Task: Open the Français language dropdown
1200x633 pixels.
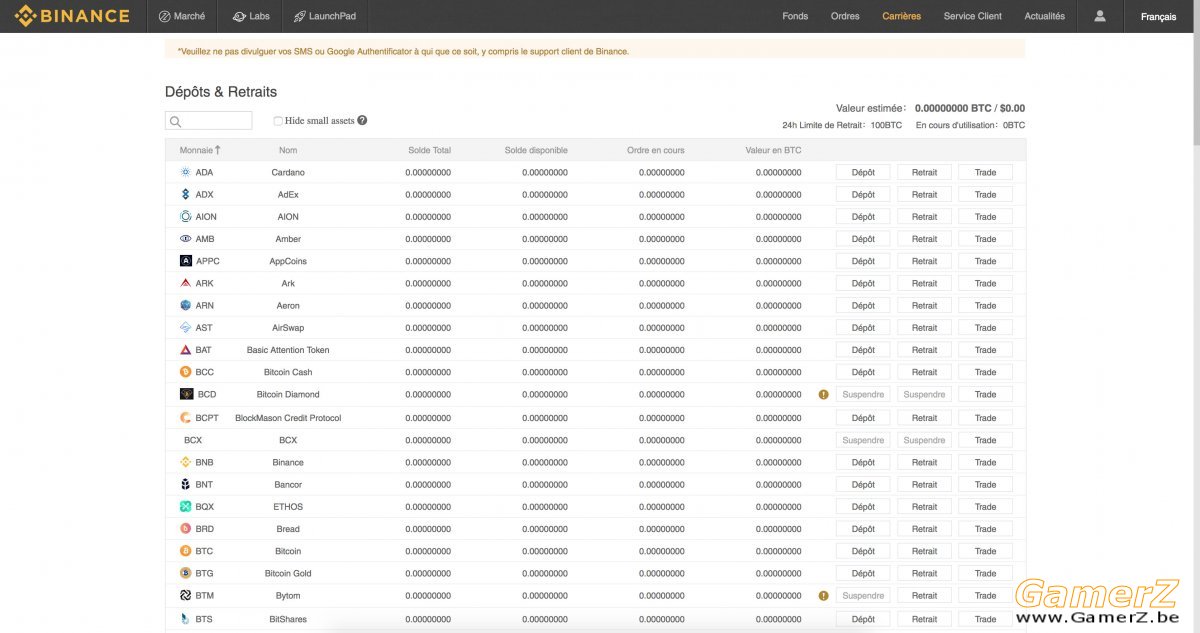Action: pyautogui.click(x=1158, y=16)
